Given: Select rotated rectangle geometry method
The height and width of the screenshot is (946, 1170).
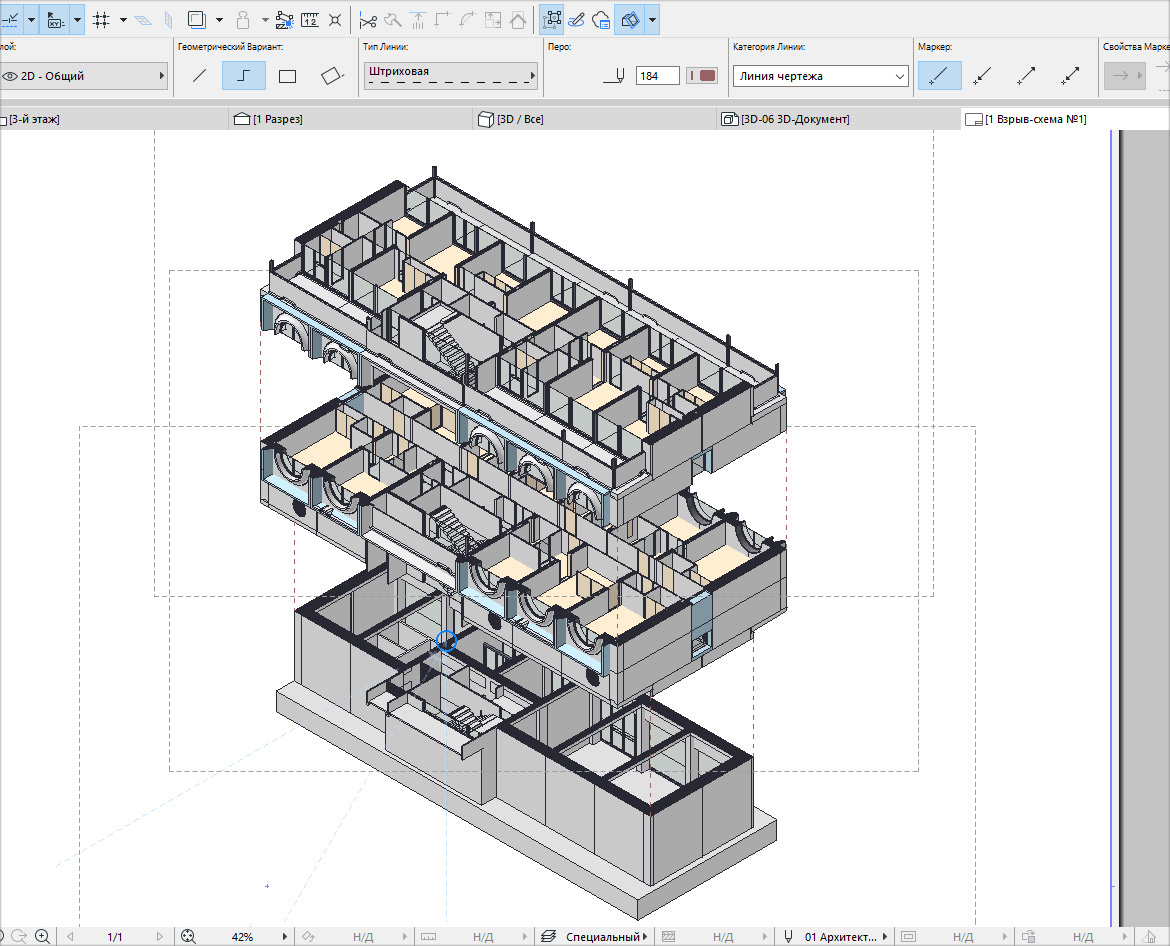Looking at the screenshot, I should (x=331, y=75).
